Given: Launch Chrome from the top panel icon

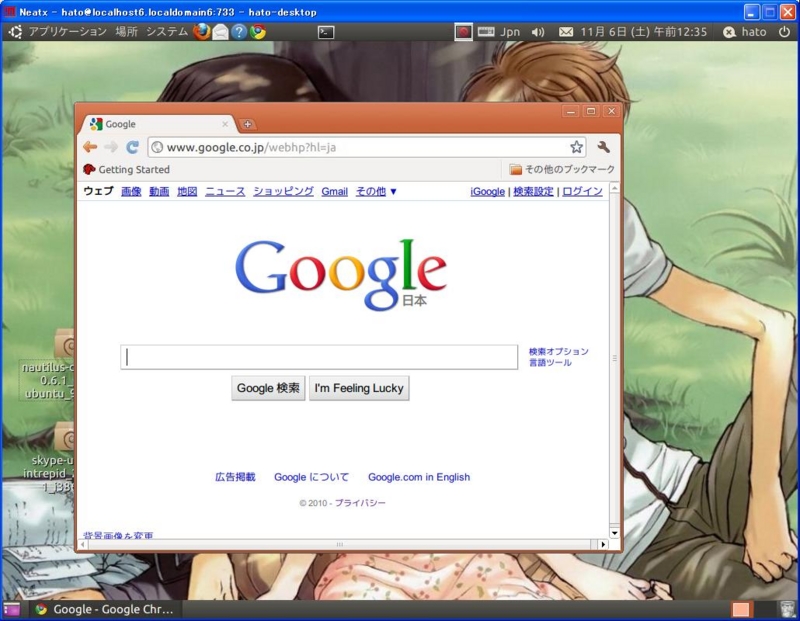Looking at the screenshot, I should [258, 32].
